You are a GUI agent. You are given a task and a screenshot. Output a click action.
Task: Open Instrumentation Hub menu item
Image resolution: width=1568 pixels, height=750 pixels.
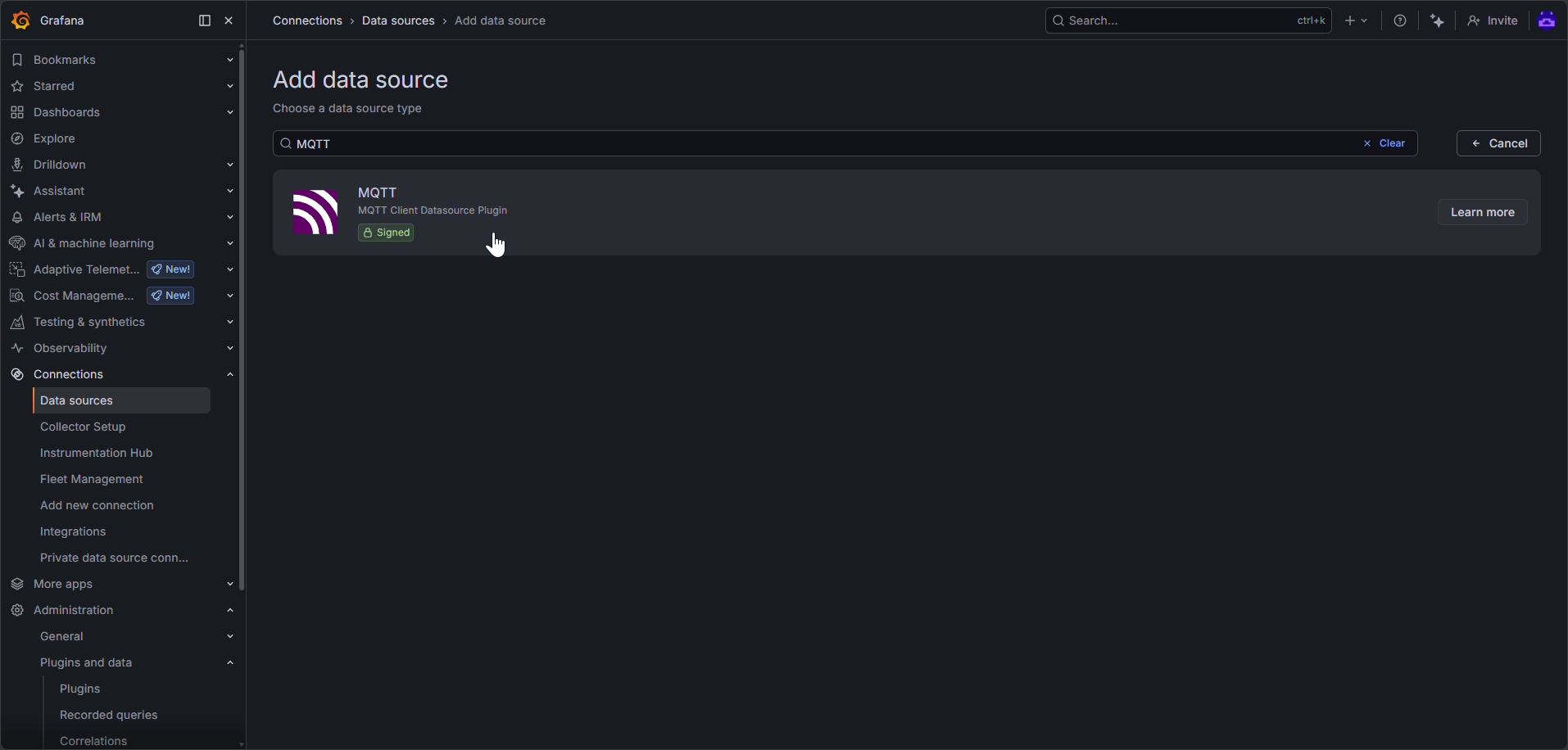[96, 453]
